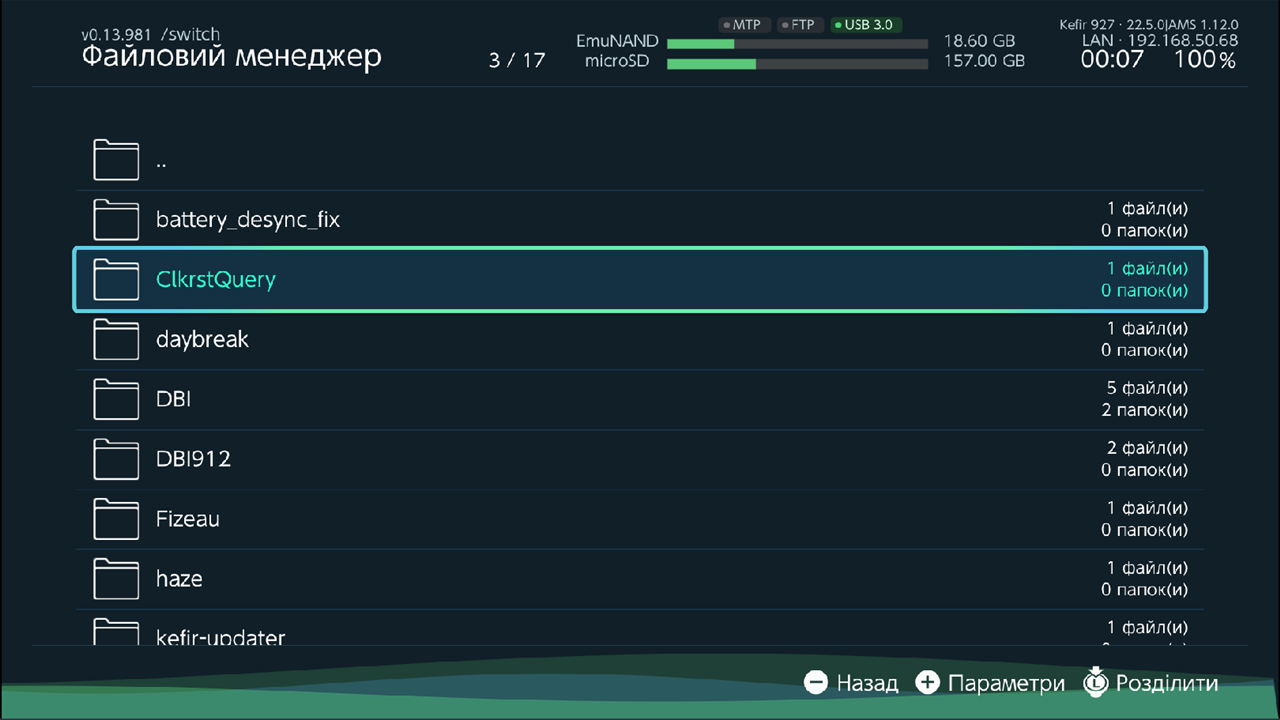Click the Kefir 927 firmware version text

point(1148,24)
